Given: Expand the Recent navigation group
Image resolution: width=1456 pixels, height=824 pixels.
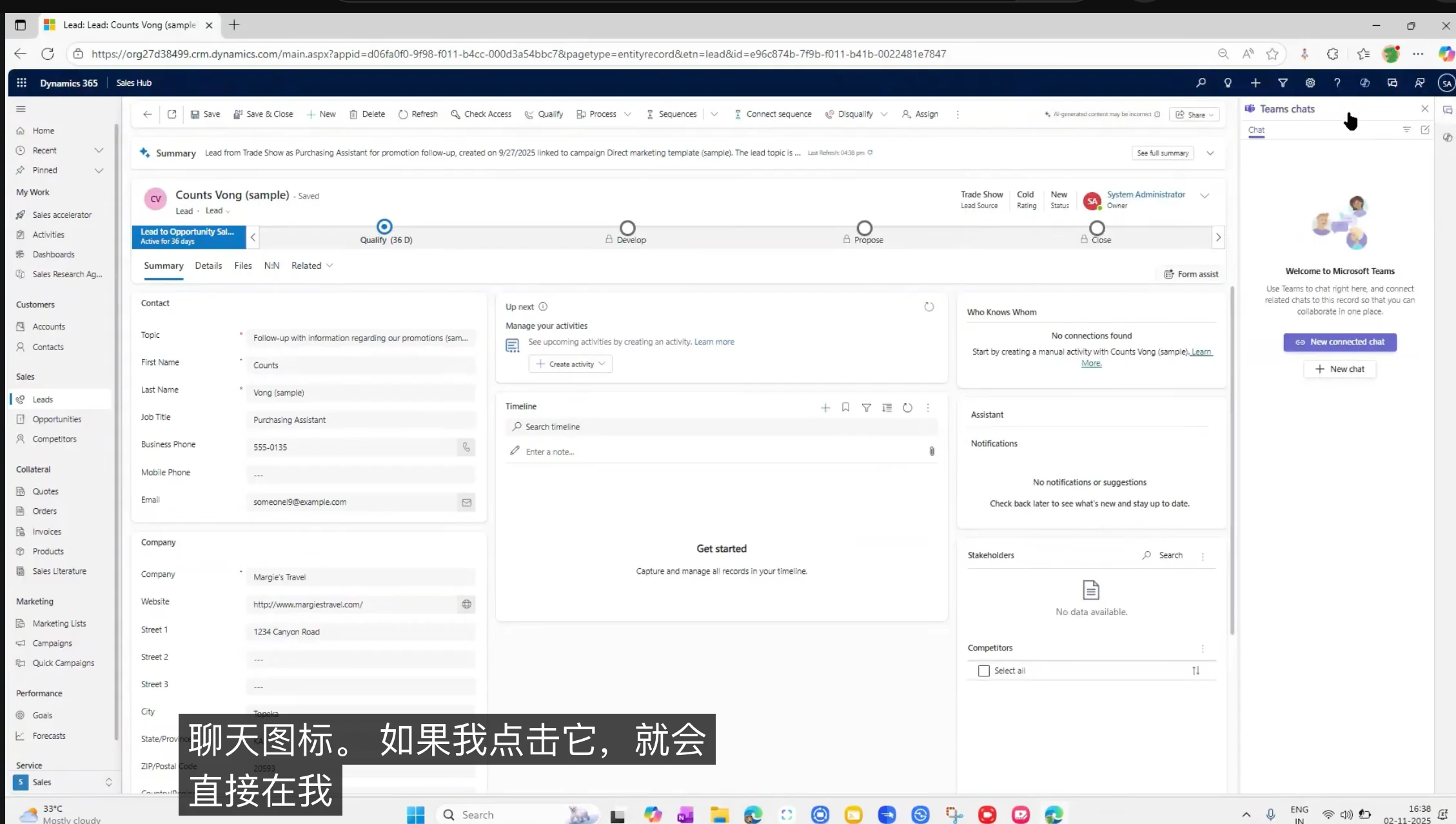Looking at the screenshot, I should pos(99,150).
